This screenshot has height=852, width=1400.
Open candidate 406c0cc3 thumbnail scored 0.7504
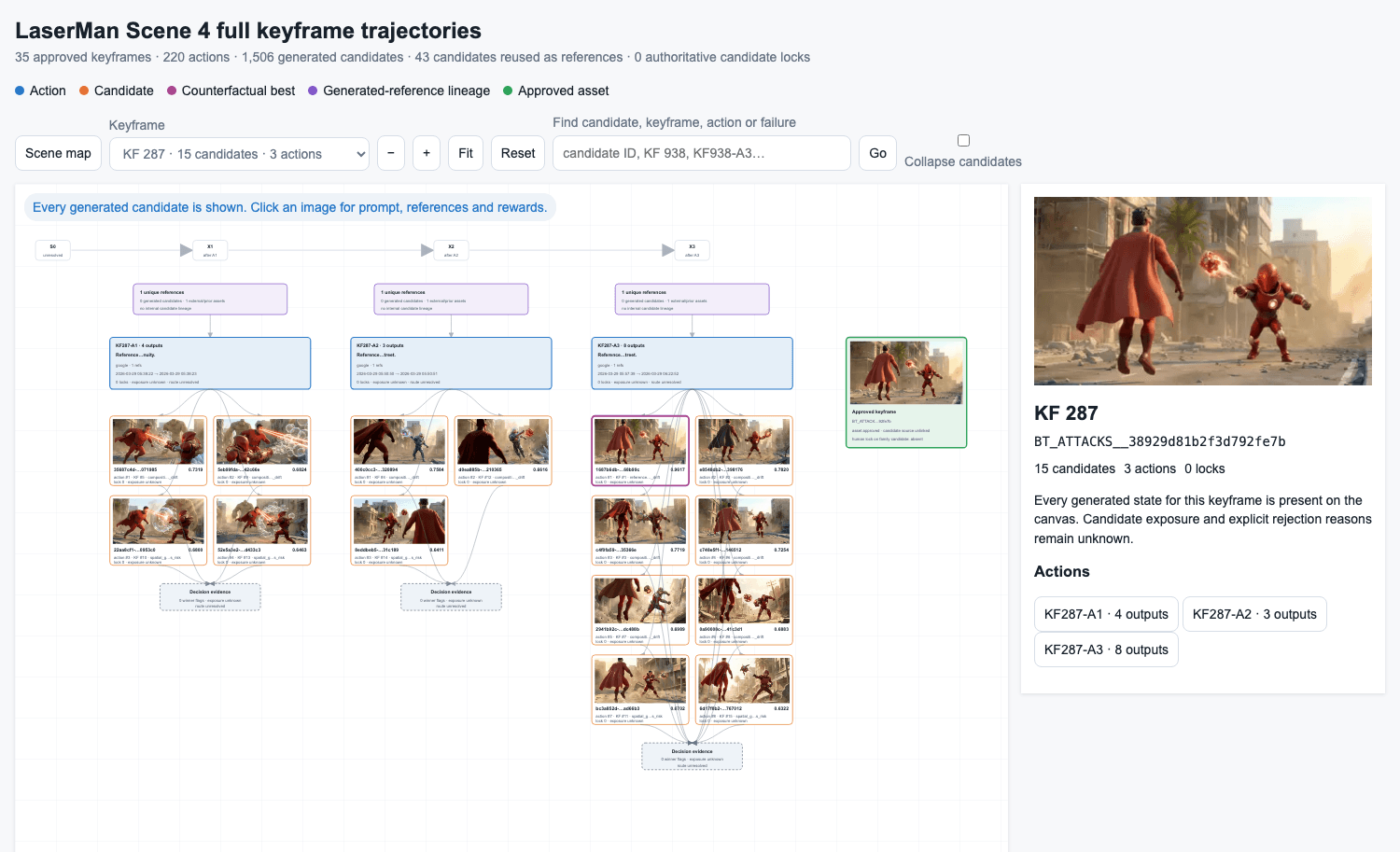pos(399,441)
